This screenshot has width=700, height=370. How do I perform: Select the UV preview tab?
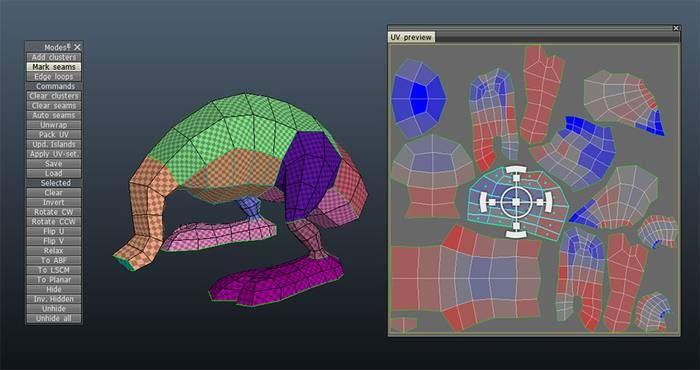tap(411, 37)
